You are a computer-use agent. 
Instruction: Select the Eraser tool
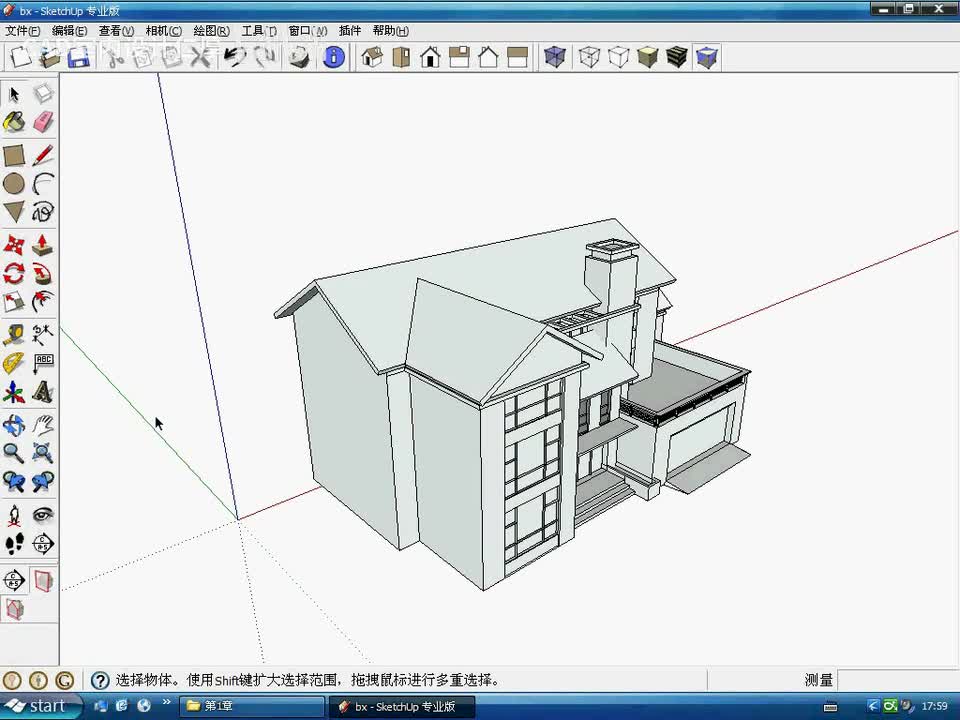tap(43, 122)
